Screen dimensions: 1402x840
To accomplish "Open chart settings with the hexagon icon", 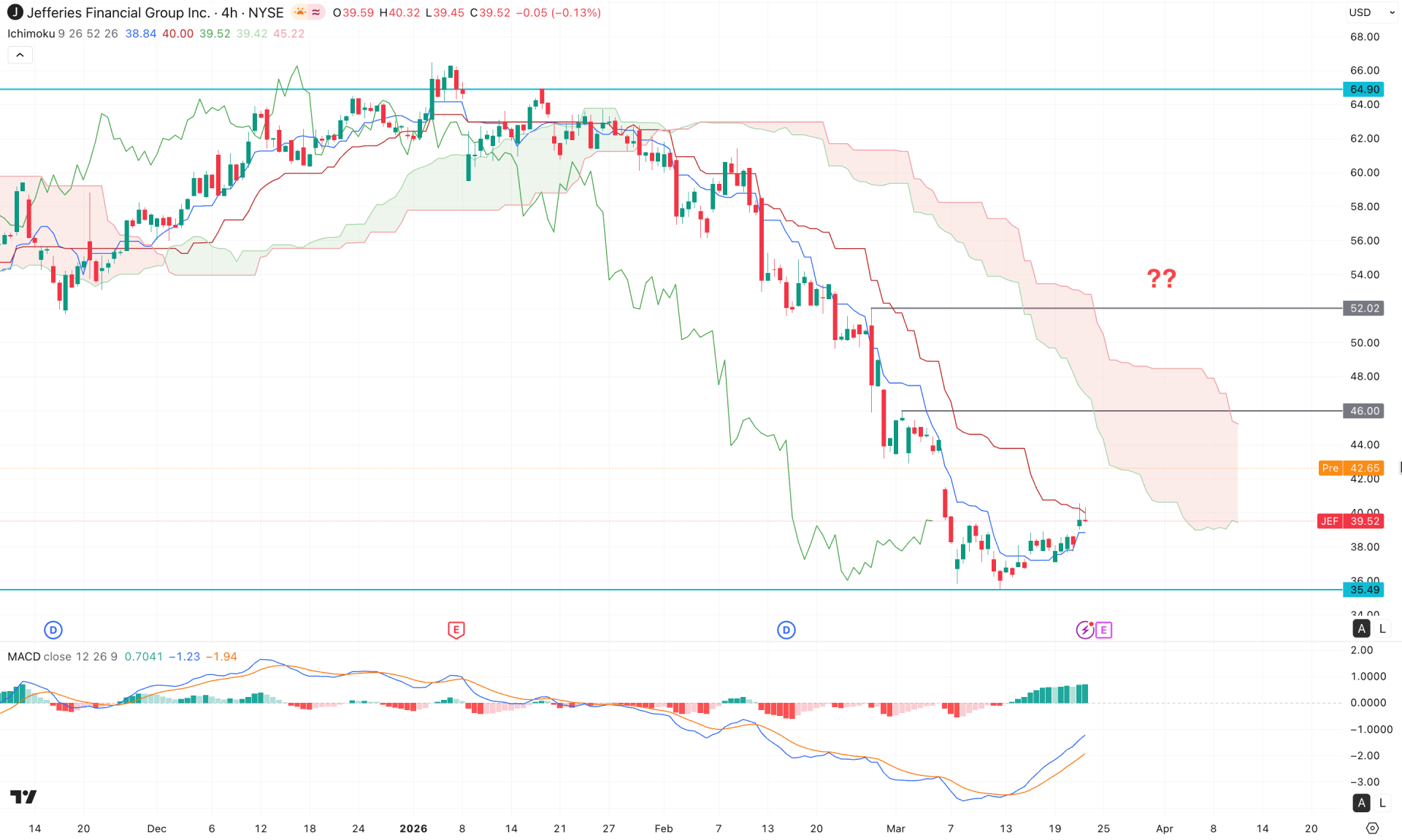I will pos(1371,828).
